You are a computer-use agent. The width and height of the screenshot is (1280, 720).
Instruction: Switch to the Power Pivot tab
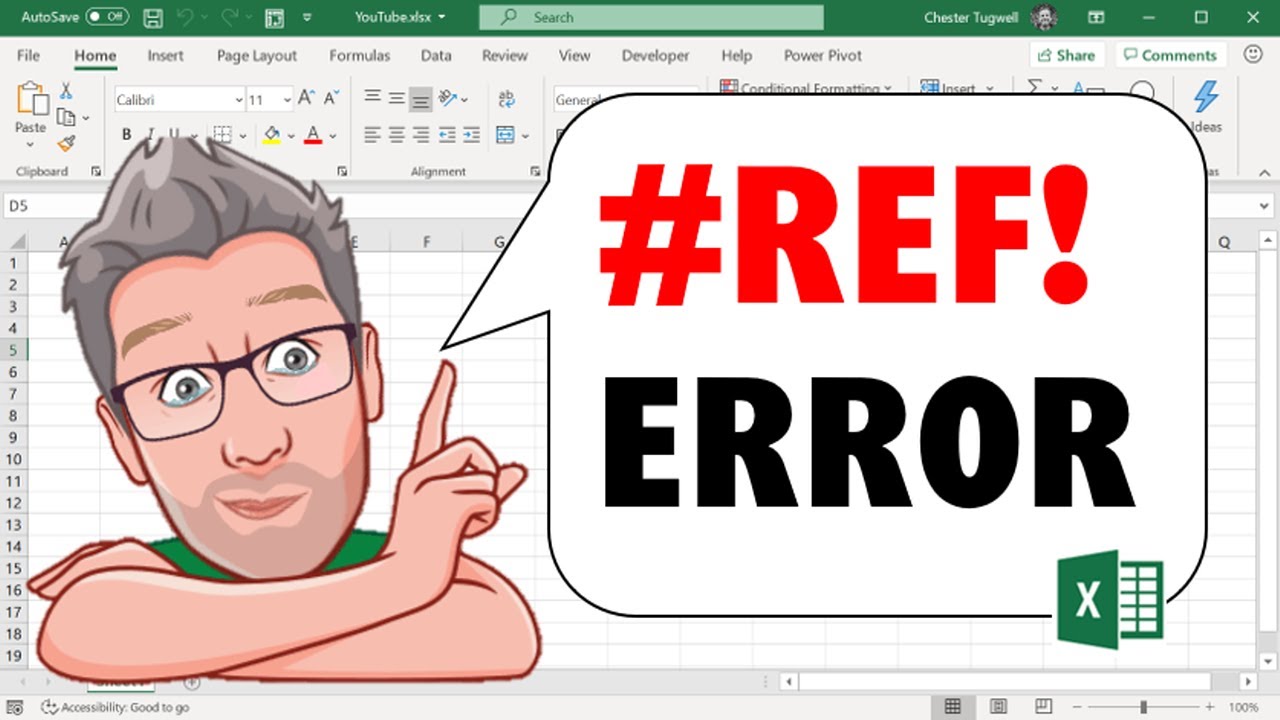click(822, 56)
